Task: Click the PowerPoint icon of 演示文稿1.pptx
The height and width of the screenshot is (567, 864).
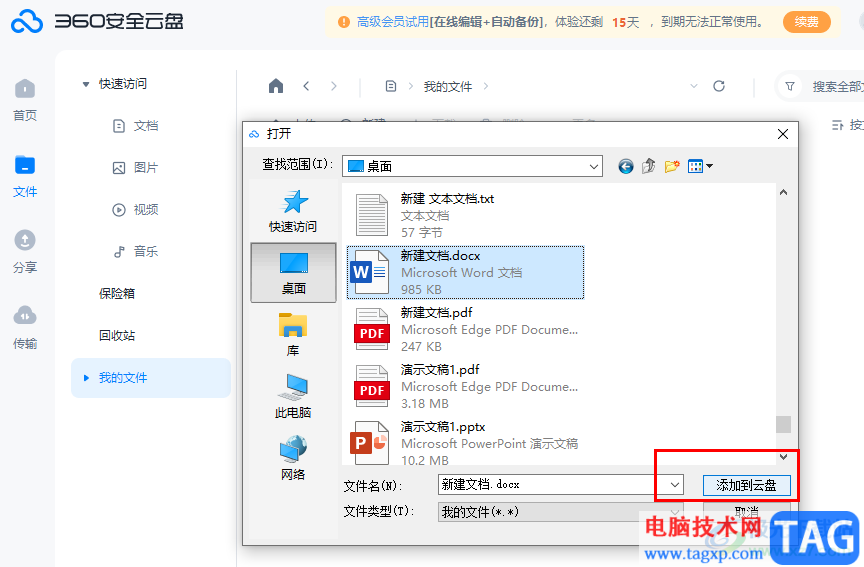Action: (x=369, y=442)
